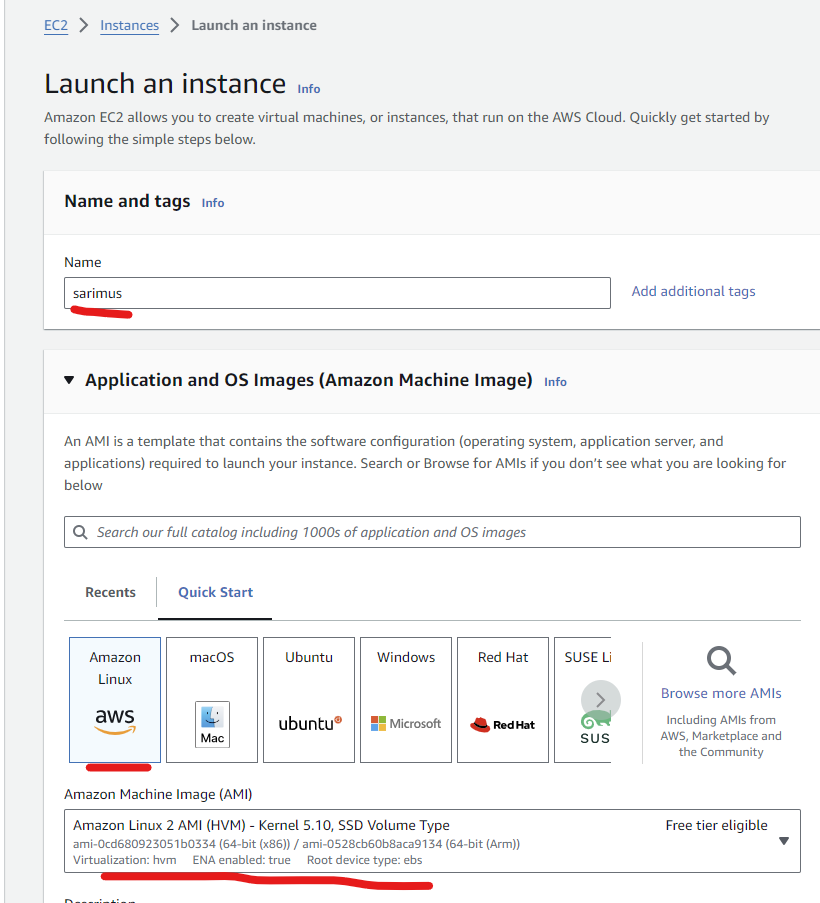Screen dimensions: 820x903
Task: Select the SUSE Linux AMI tile
Action: tap(583, 700)
